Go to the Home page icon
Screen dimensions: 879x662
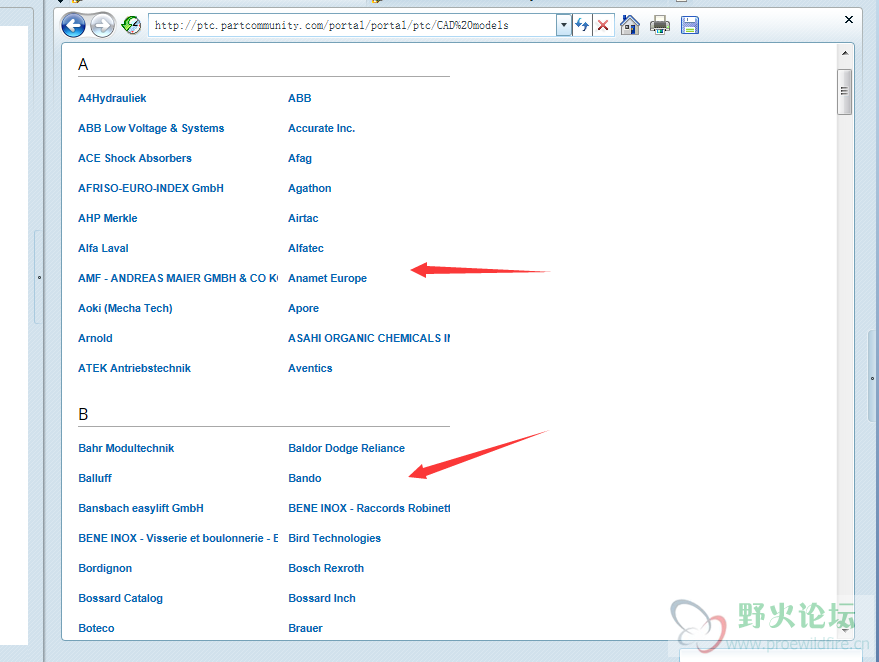tap(630, 25)
